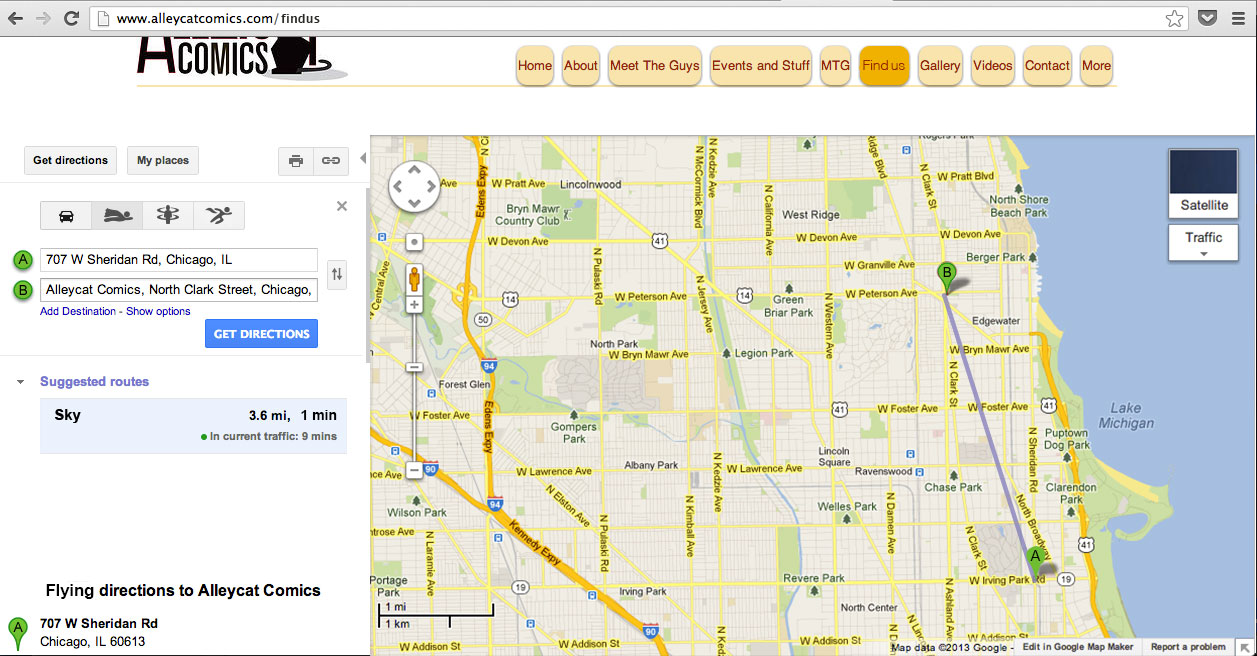Click the Find us nav item

(884, 66)
